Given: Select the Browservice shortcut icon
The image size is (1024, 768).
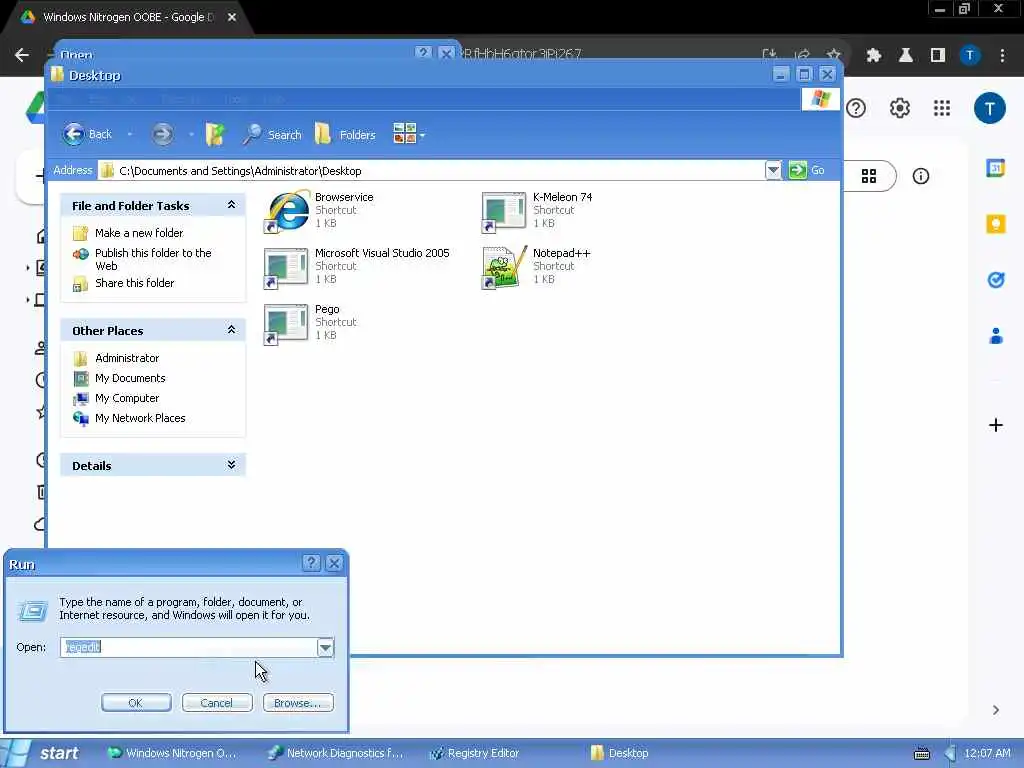Looking at the screenshot, I should coord(287,211).
